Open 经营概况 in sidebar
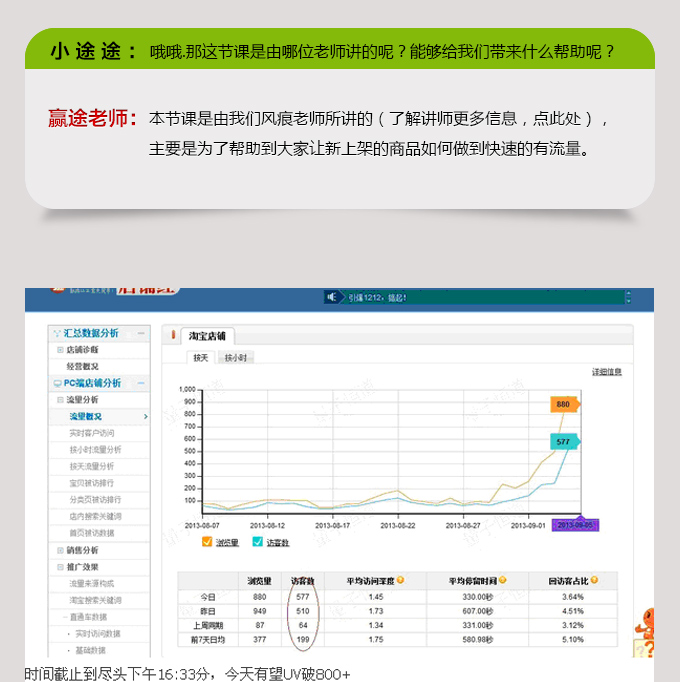Image resolution: width=680 pixels, height=682 pixels. [82, 367]
